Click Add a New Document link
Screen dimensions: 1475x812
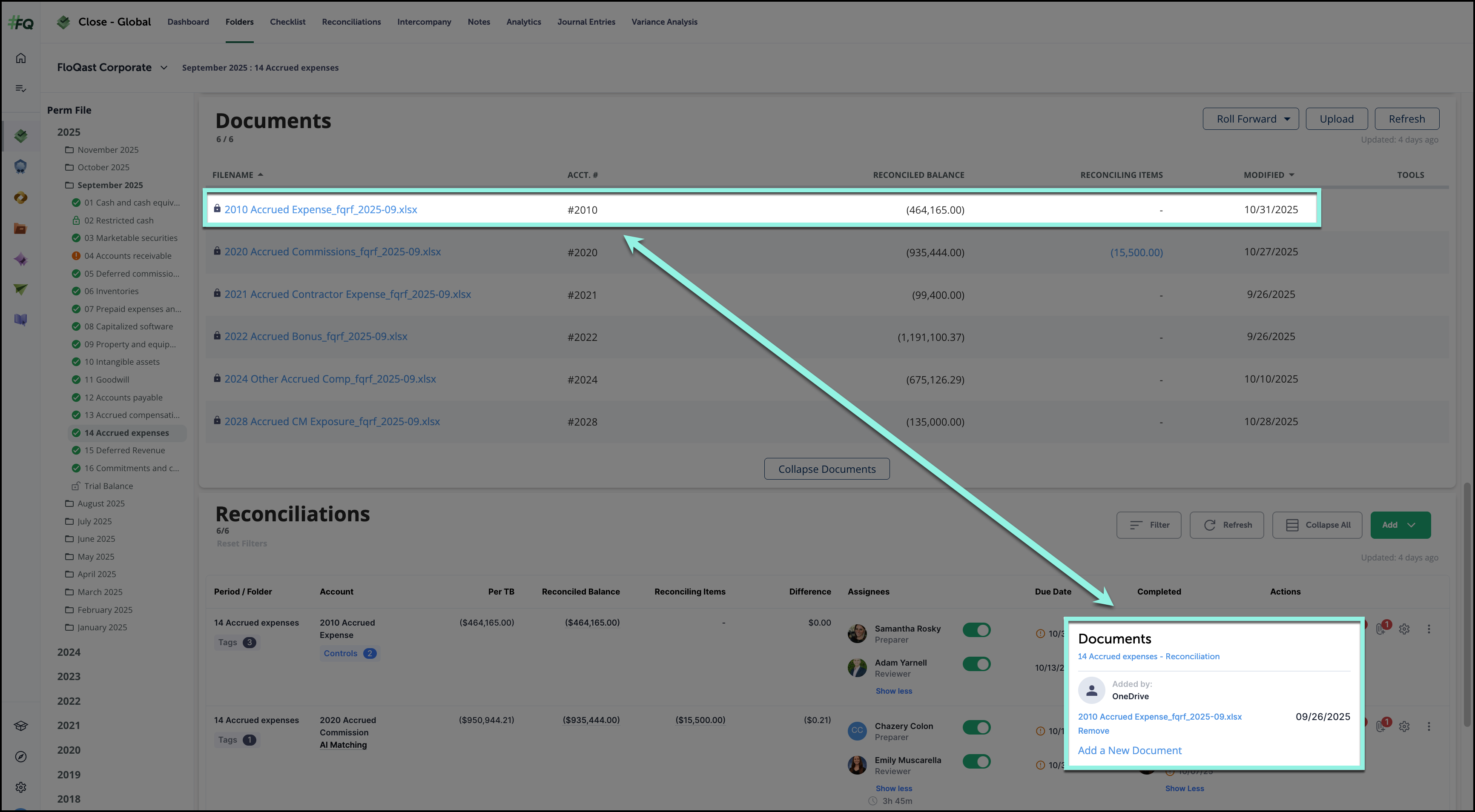(1129, 750)
